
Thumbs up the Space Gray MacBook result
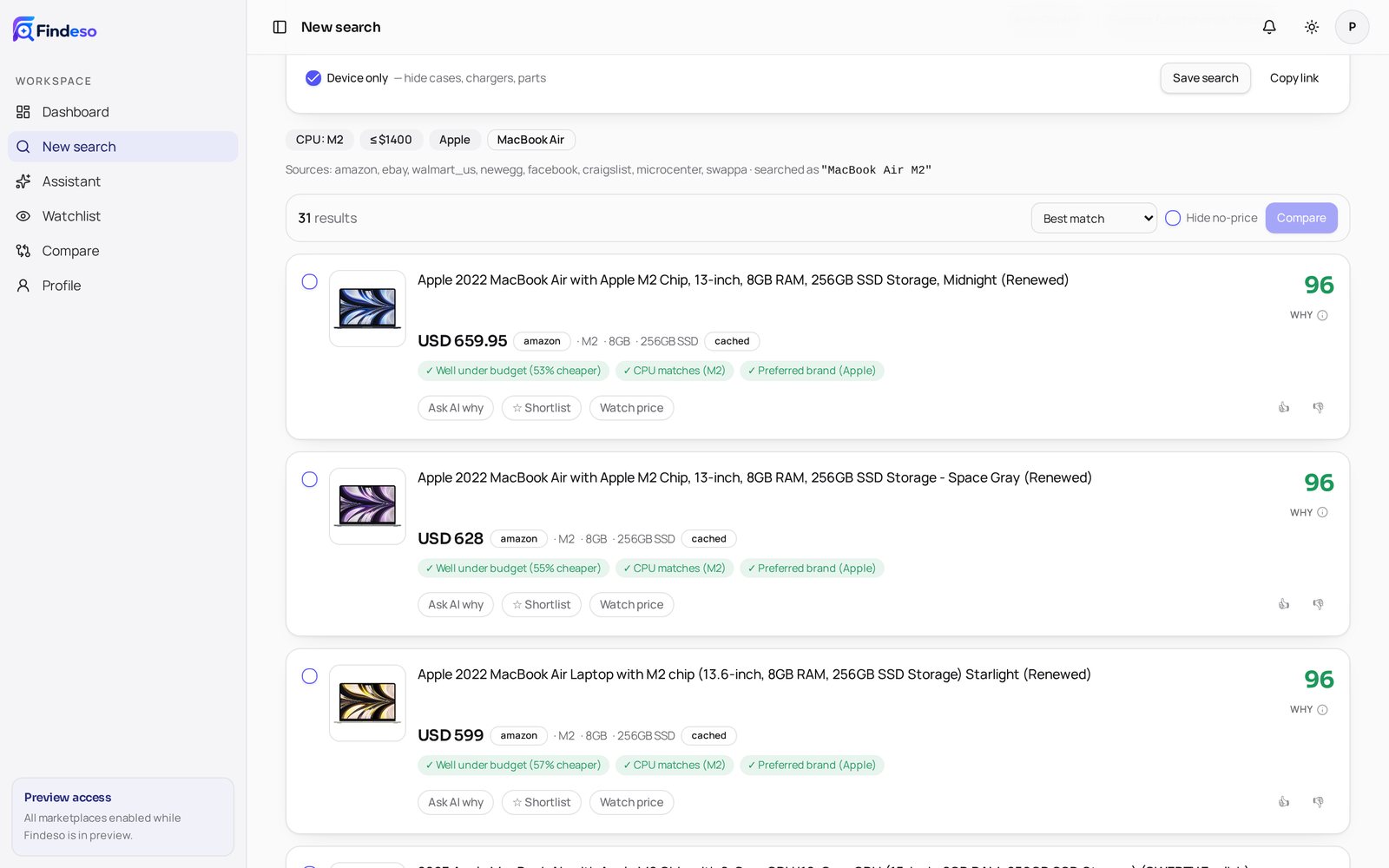coord(1284,604)
